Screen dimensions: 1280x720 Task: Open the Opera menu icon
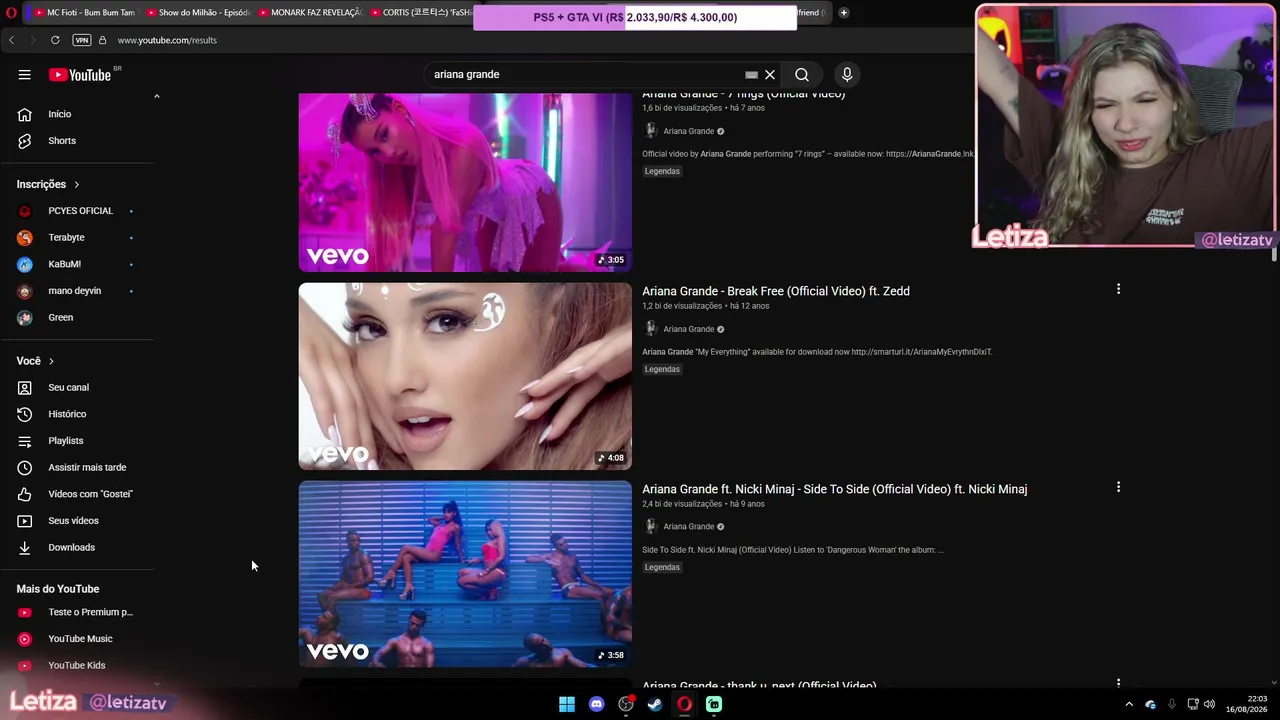coord(11,13)
